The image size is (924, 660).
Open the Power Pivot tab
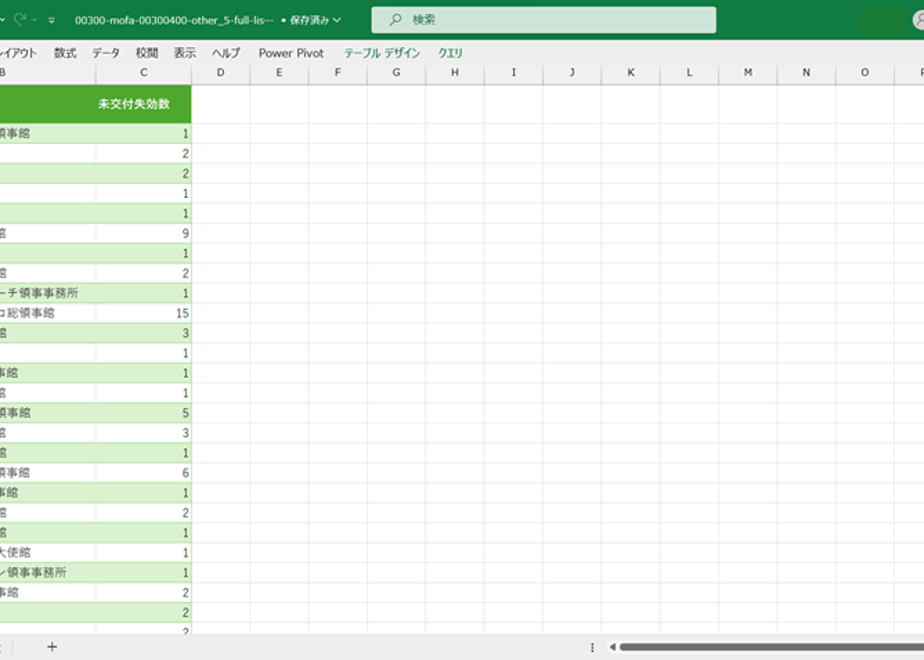(x=291, y=53)
